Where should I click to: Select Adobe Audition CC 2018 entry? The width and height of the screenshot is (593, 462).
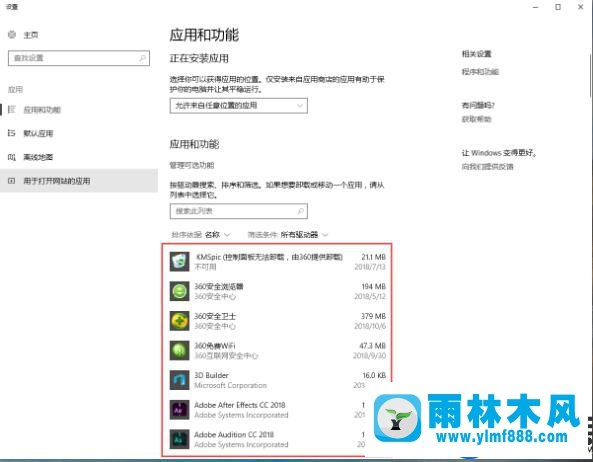tap(234, 435)
